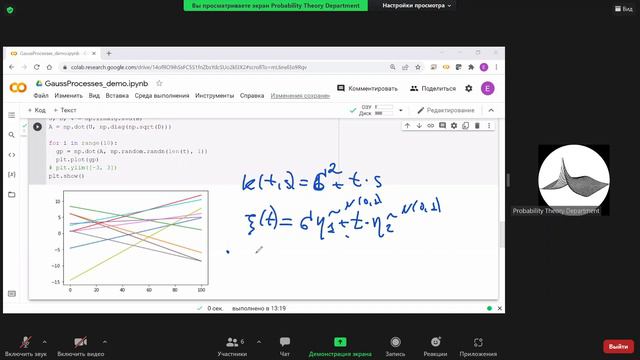Open Участники participants panel
This screenshot has width=640, height=360.
click(x=232, y=347)
